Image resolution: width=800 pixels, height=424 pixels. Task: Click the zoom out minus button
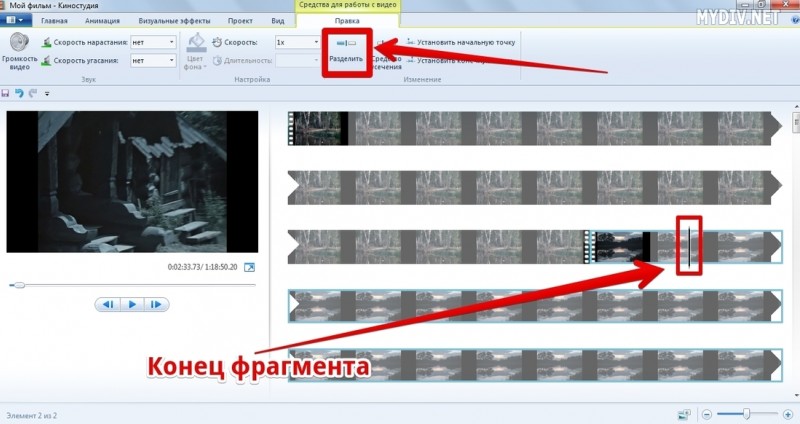[x=707, y=414]
